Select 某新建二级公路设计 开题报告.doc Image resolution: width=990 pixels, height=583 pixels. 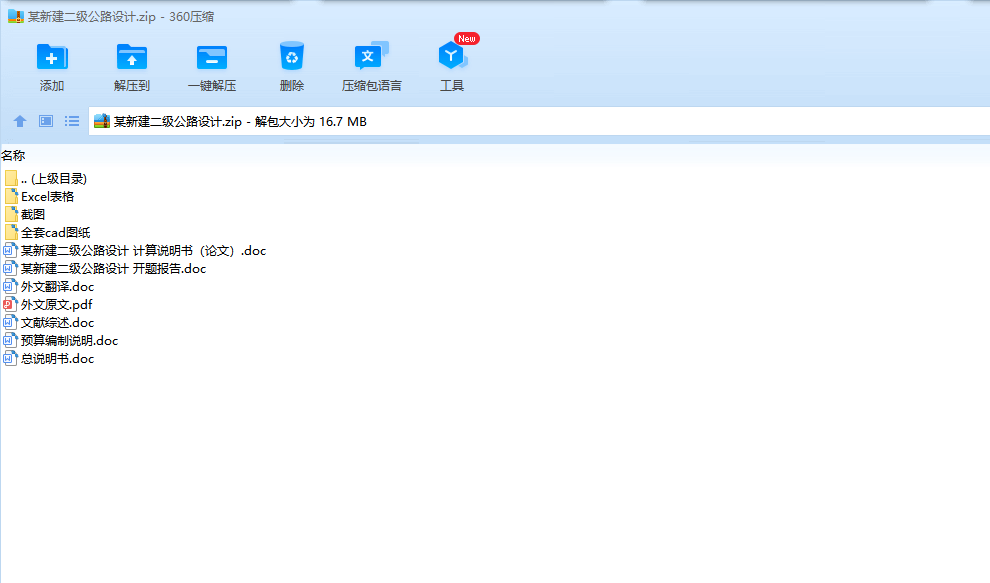[x=114, y=268]
